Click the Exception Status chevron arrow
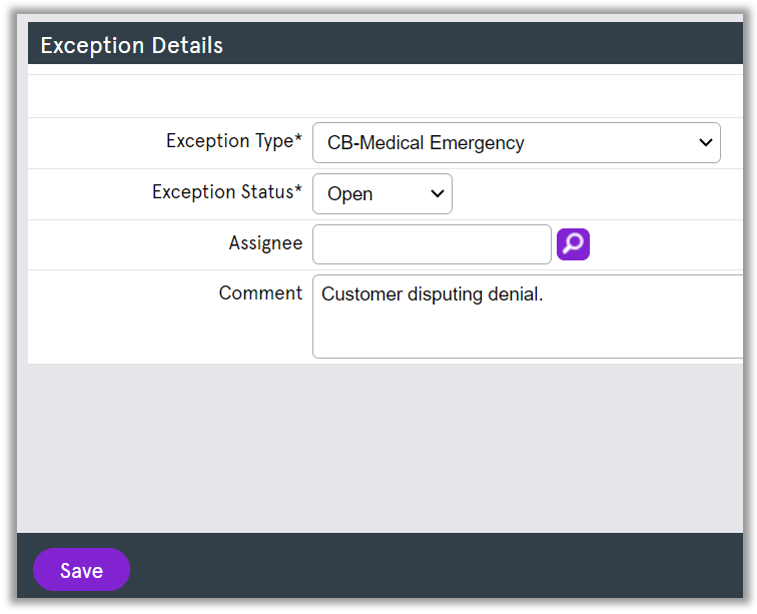This screenshot has height=614, width=757. click(x=437, y=194)
